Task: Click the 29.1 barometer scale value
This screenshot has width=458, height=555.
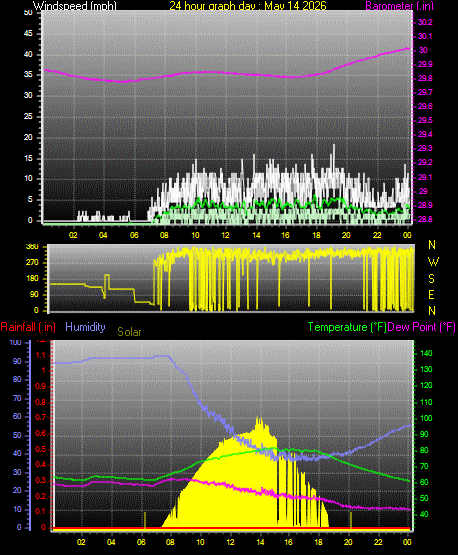Action: [x=425, y=177]
